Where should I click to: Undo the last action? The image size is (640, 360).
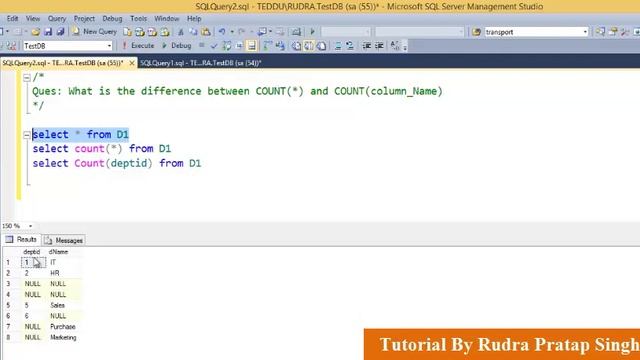coord(222,32)
